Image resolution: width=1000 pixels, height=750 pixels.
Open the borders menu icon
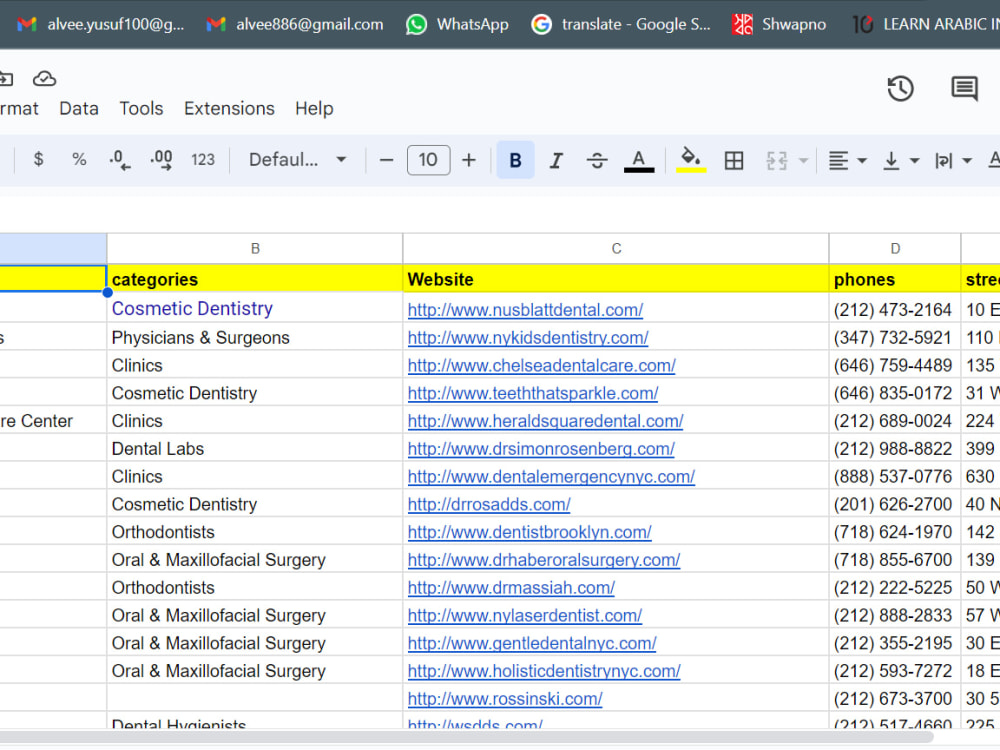tap(733, 160)
